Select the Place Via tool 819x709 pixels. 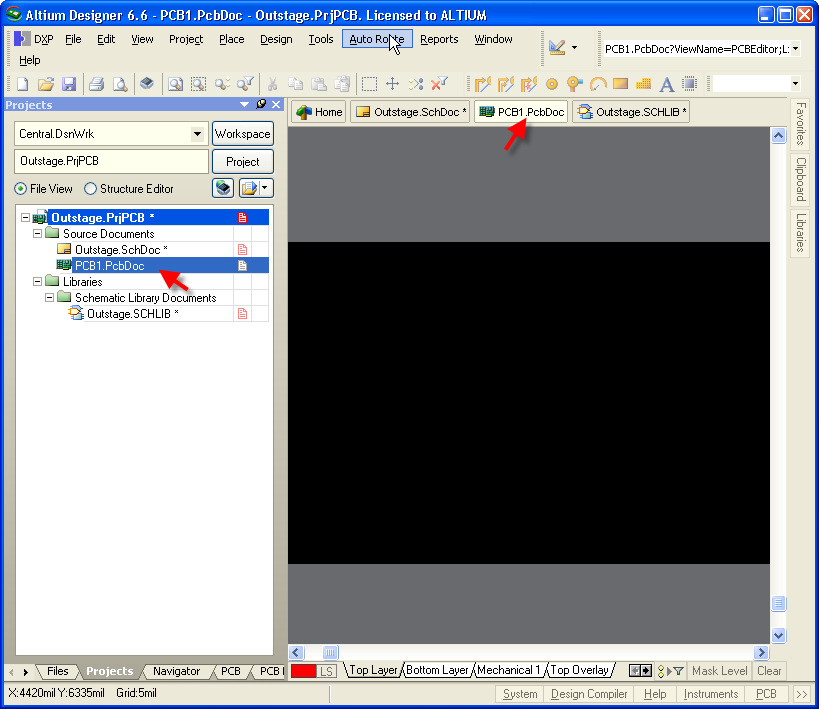tap(574, 84)
